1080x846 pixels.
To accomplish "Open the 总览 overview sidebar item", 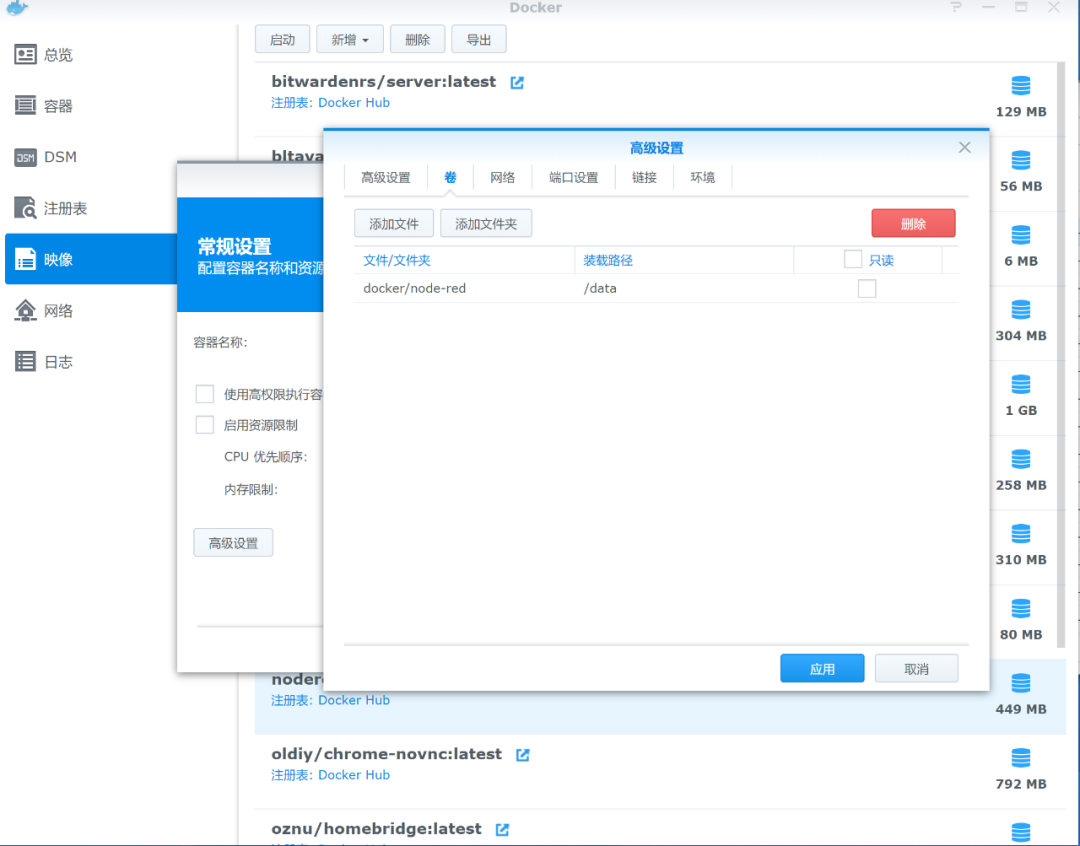I will [x=90, y=54].
